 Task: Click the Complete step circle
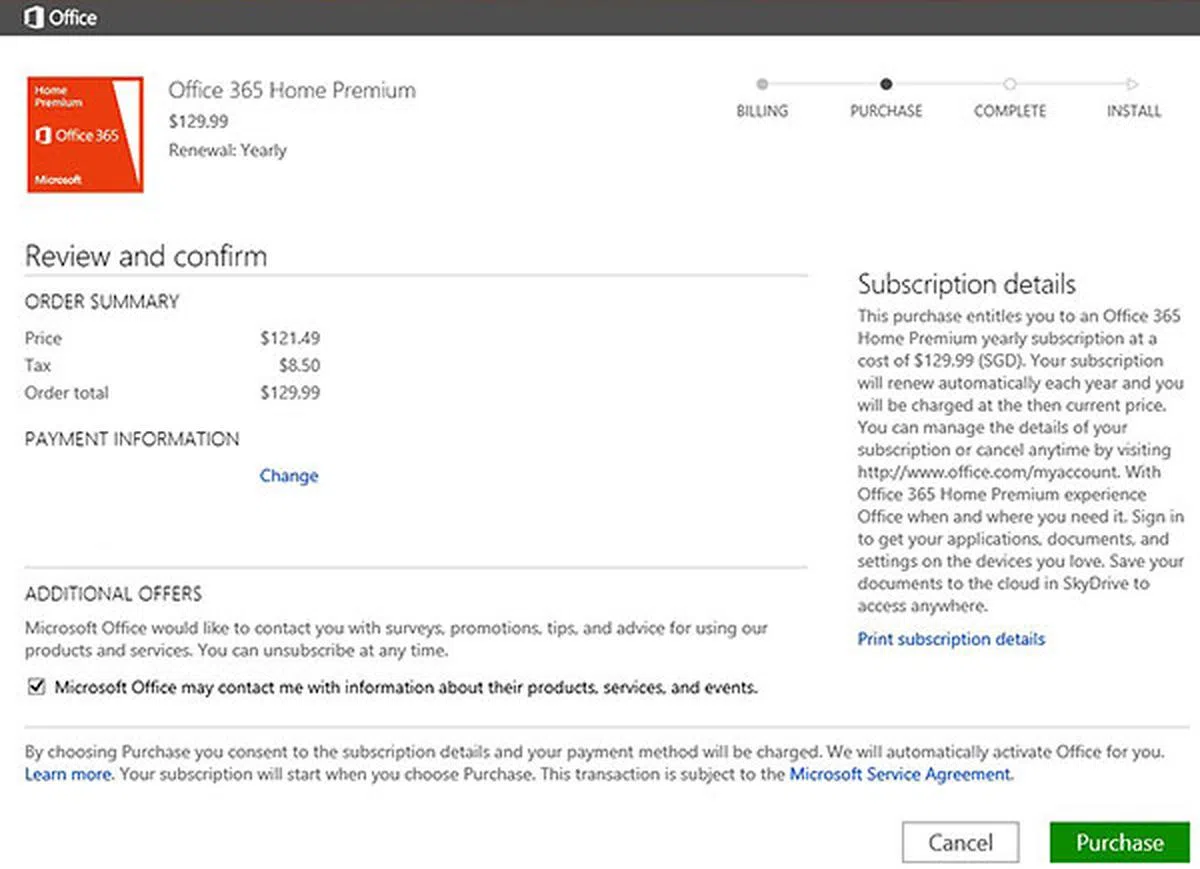1010,85
